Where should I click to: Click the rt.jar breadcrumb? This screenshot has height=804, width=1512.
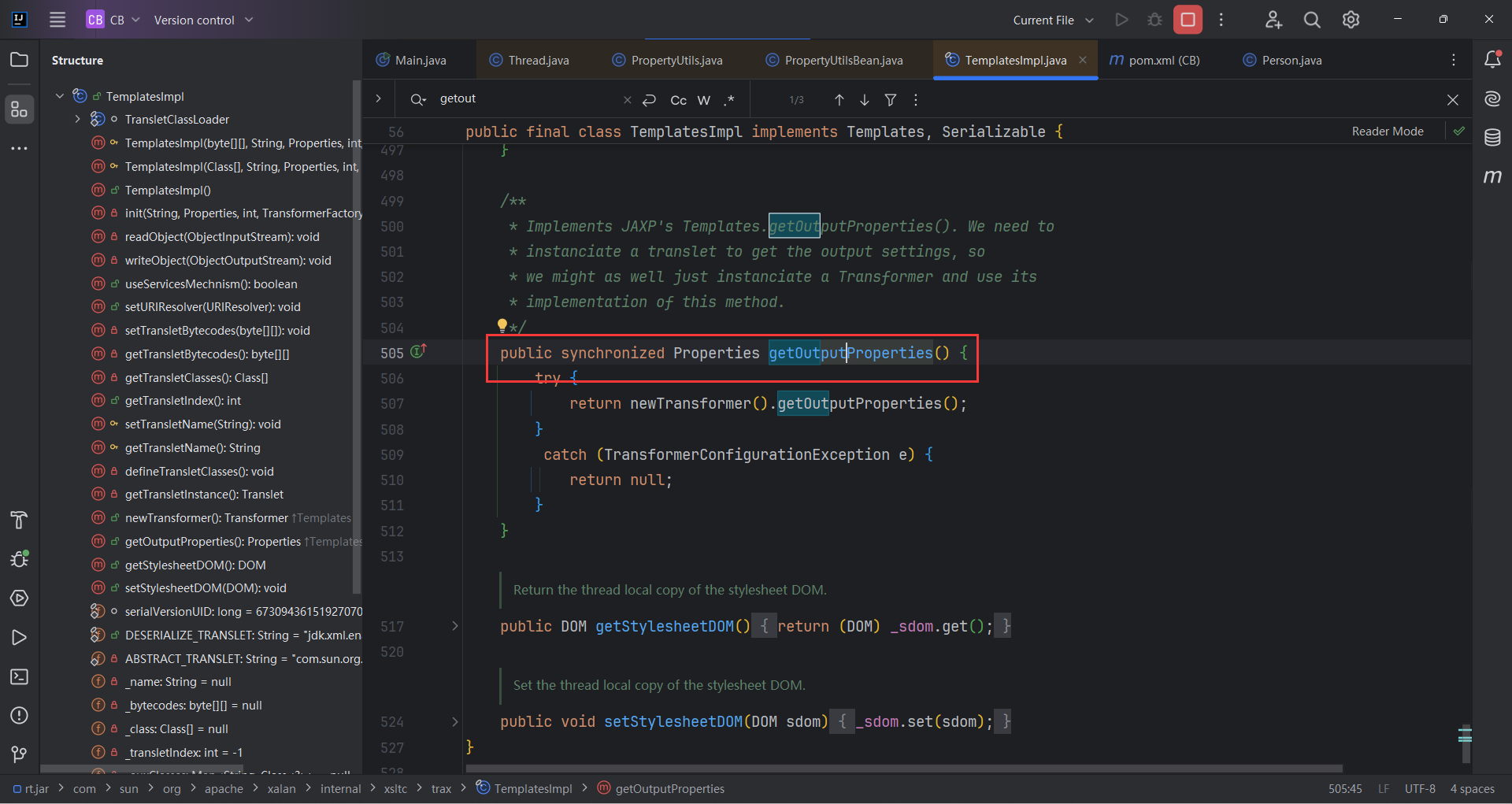pos(31,788)
